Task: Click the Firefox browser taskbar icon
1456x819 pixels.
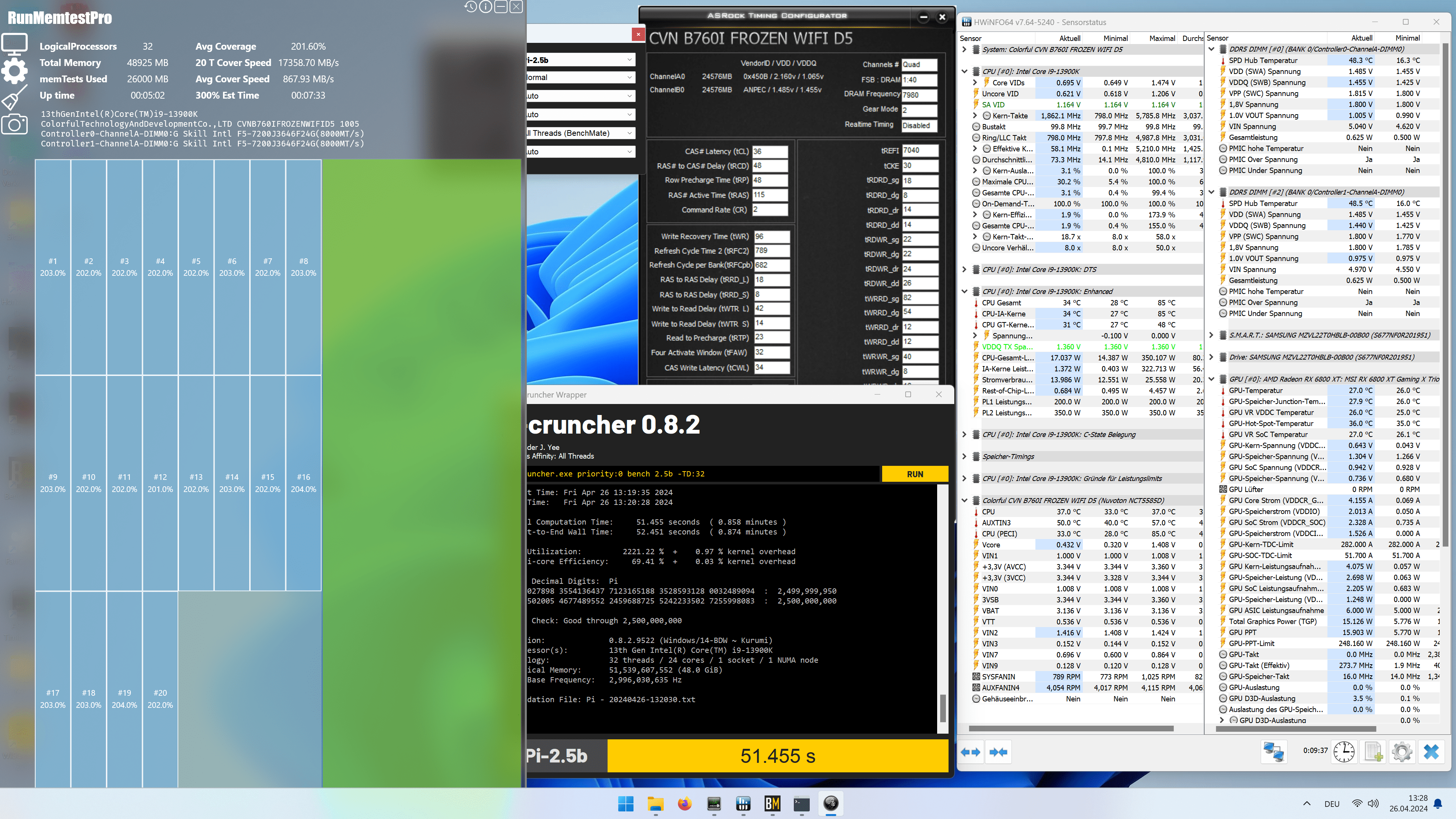Action: [x=683, y=804]
